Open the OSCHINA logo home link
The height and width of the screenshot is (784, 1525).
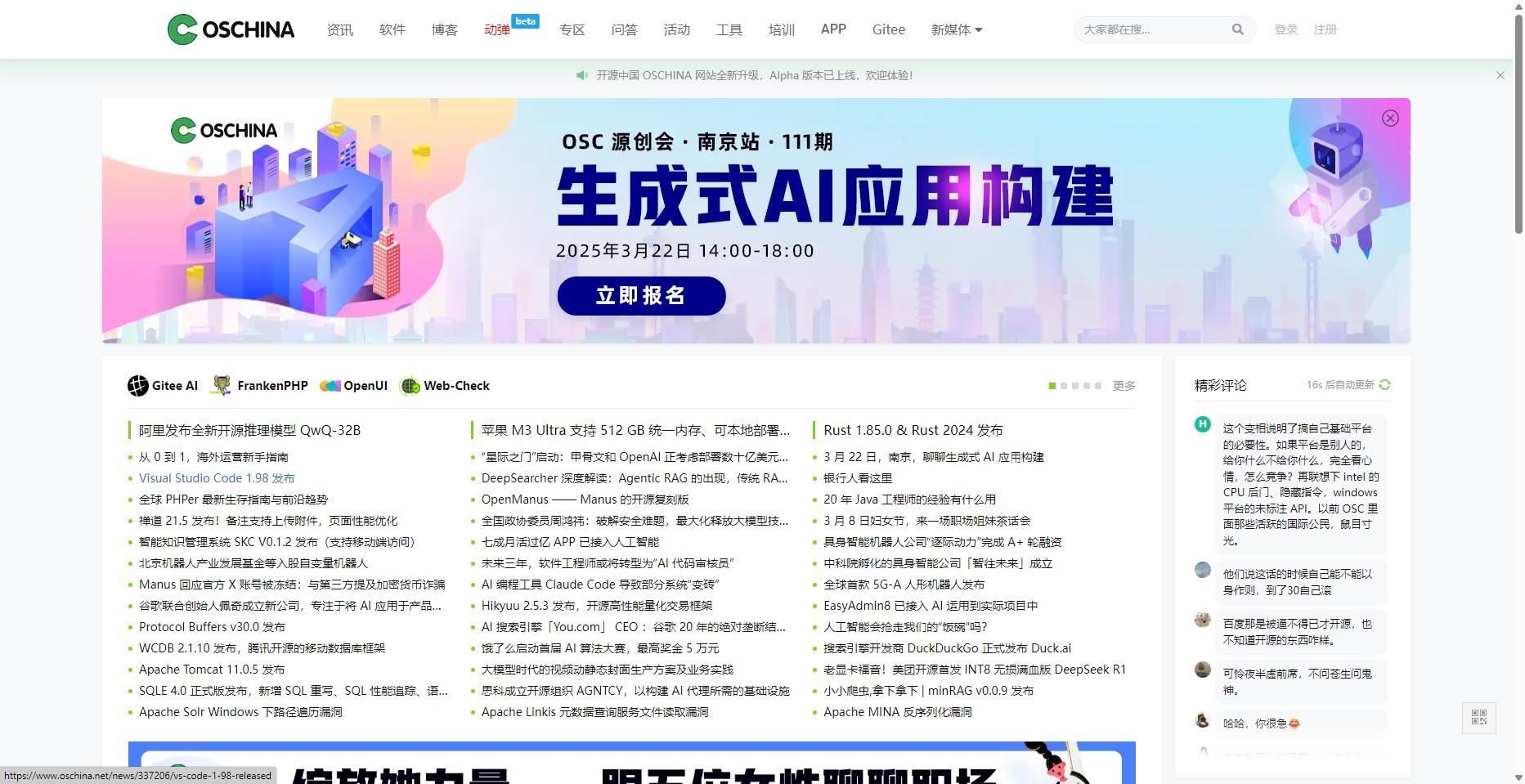click(231, 29)
